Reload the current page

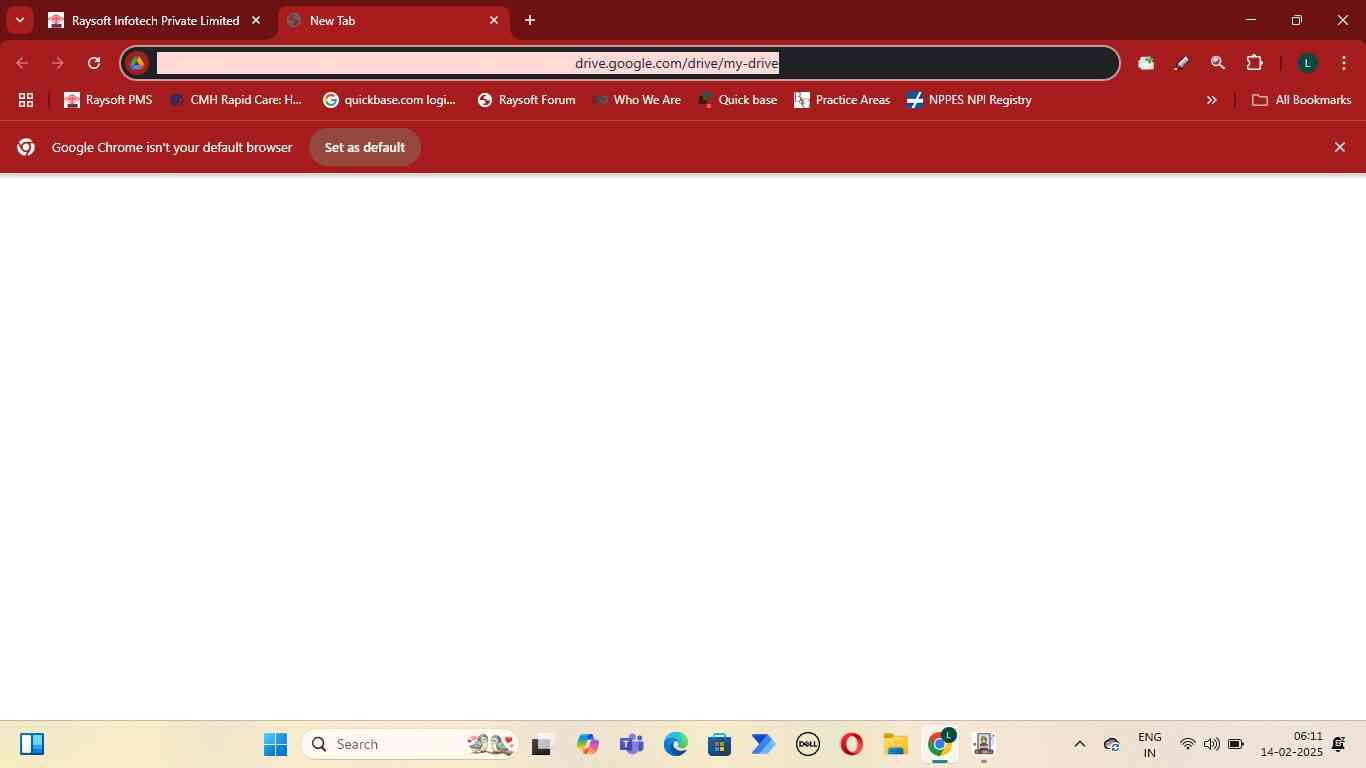pyautogui.click(x=94, y=63)
